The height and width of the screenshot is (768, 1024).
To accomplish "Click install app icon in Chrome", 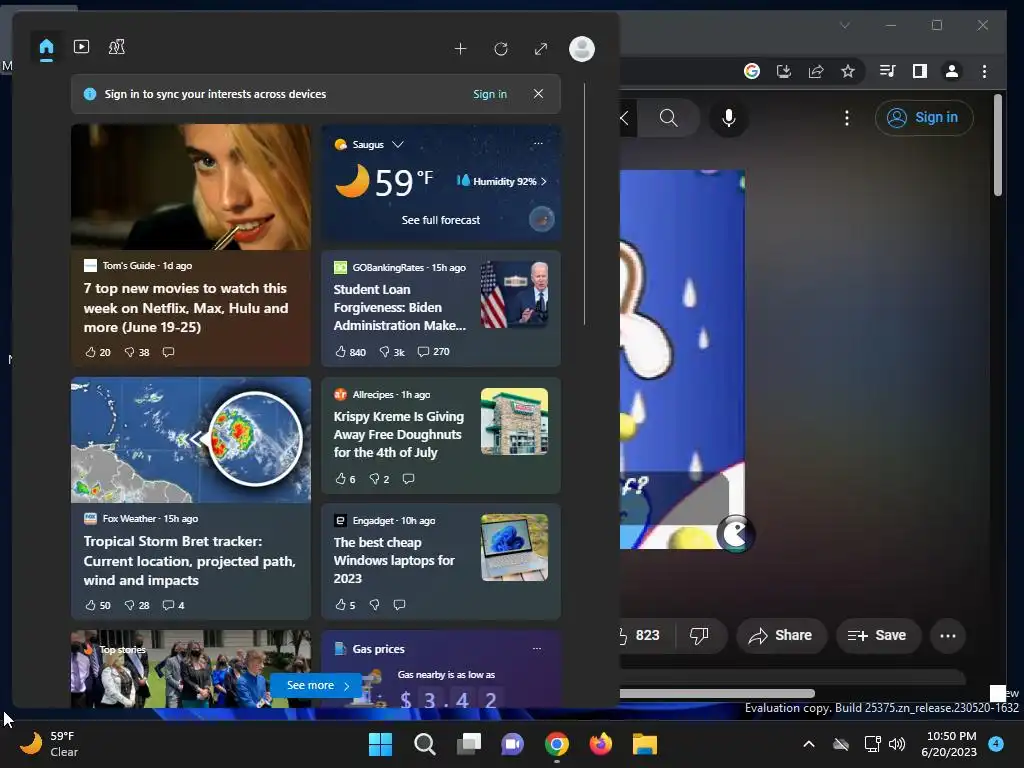I will [784, 71].
